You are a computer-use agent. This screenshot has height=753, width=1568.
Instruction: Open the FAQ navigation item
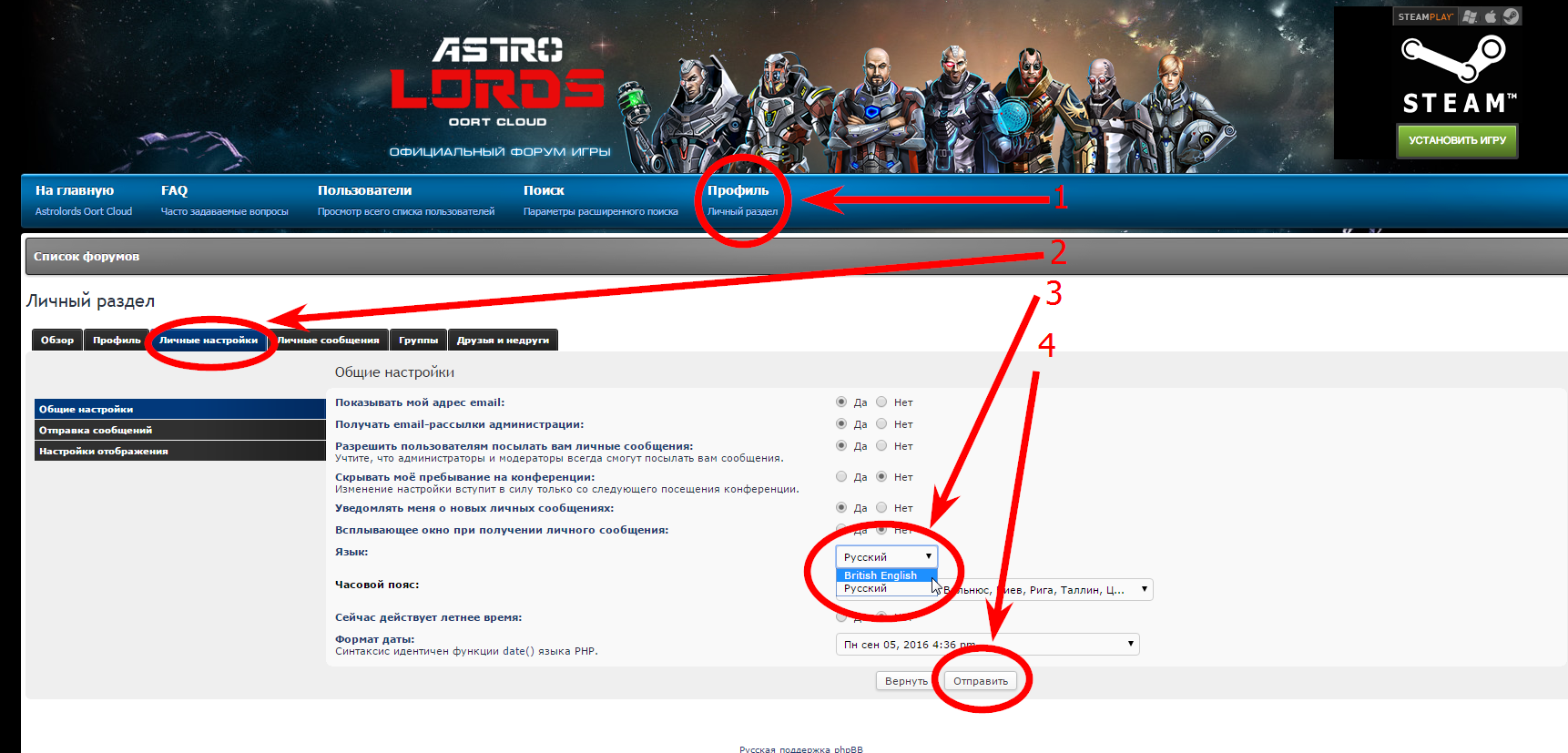pyautogui.click(x=174, y=190)
